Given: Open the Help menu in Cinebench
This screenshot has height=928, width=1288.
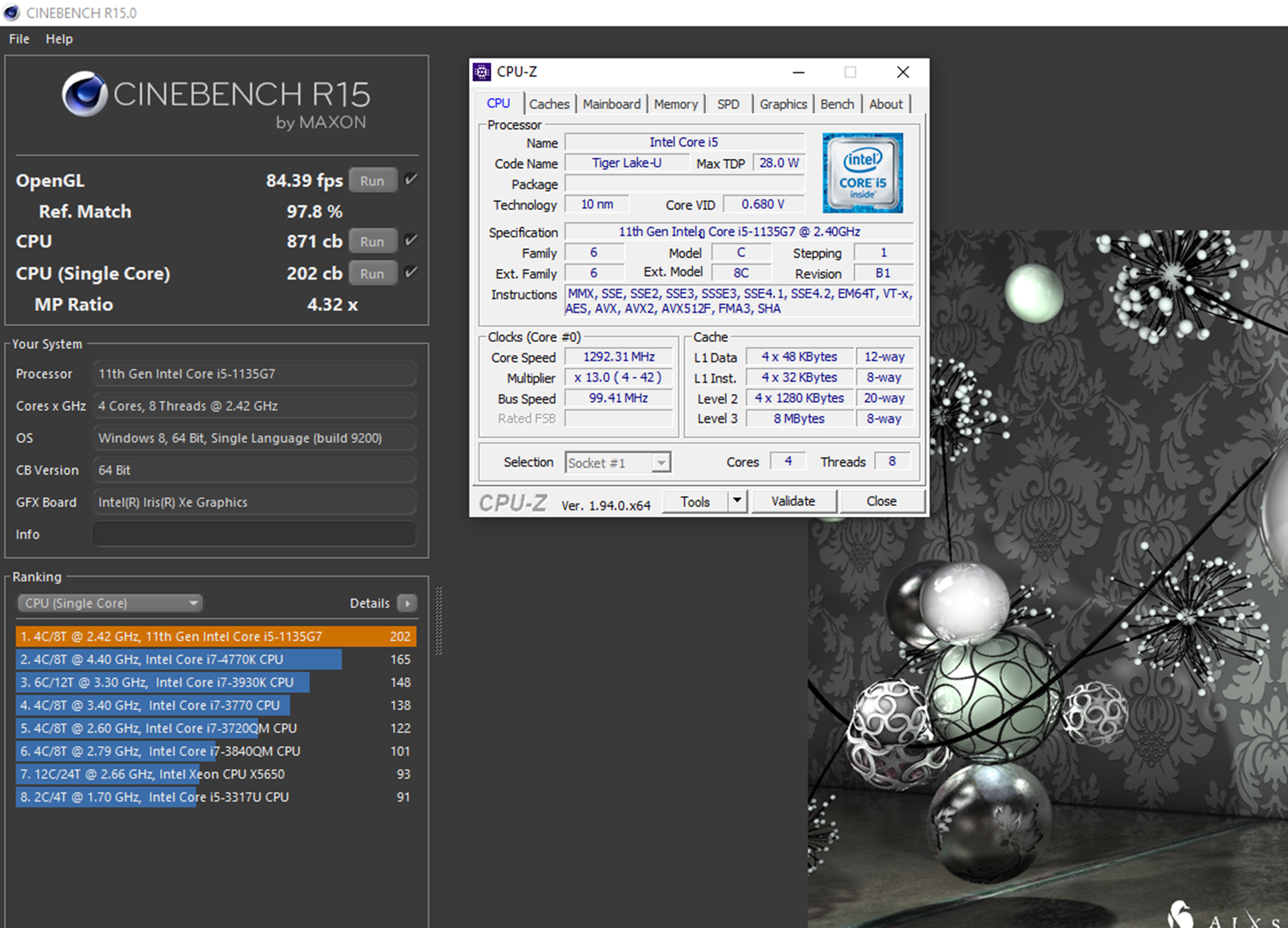Looking at the screenshot, I should point(59,39).
